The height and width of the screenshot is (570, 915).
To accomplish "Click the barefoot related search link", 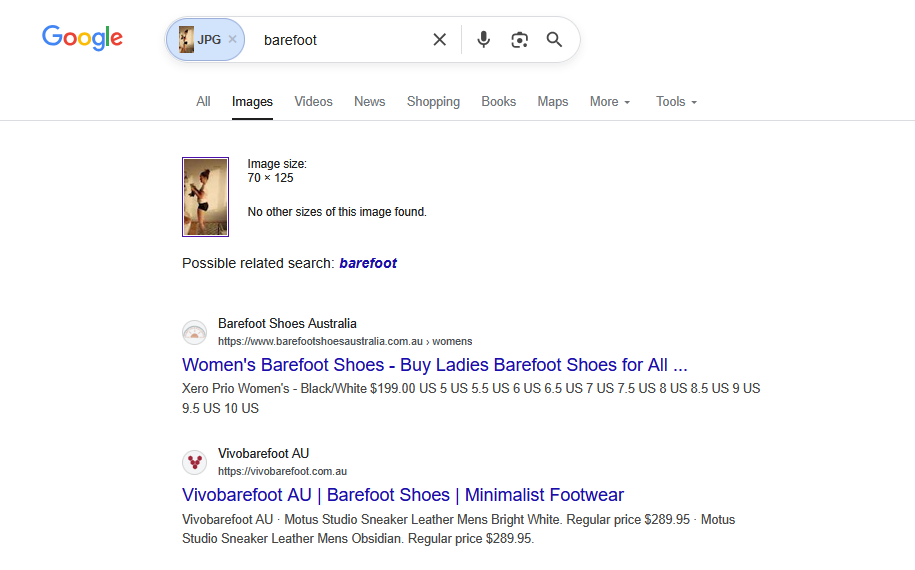I will click(x=368, y=263).
